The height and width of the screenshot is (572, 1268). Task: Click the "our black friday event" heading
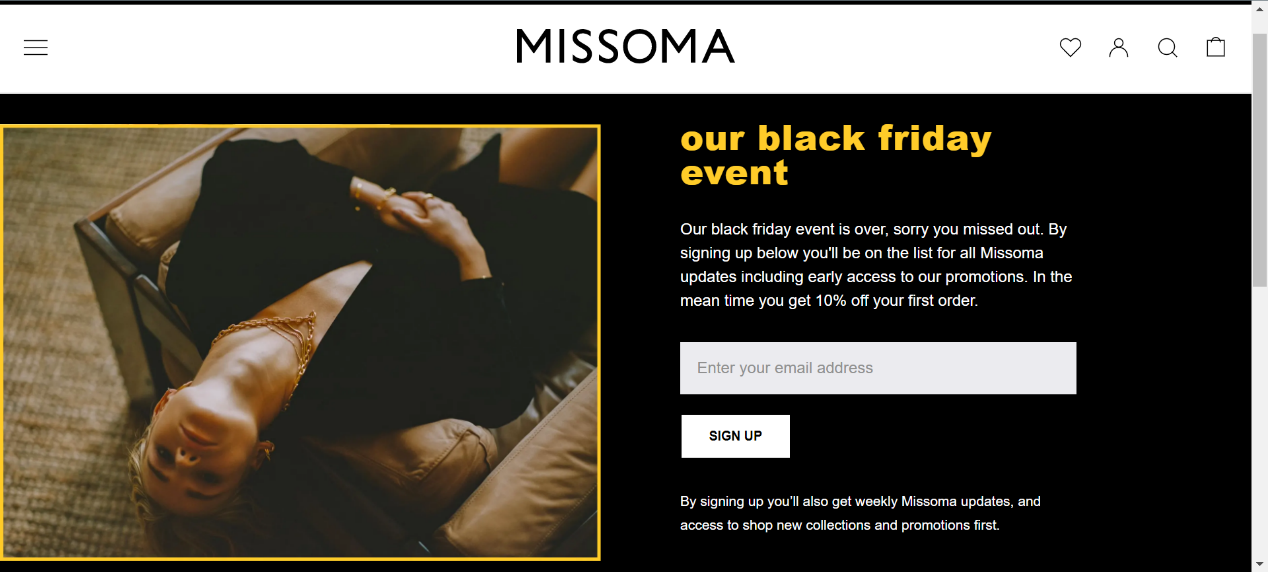(835, 155)
